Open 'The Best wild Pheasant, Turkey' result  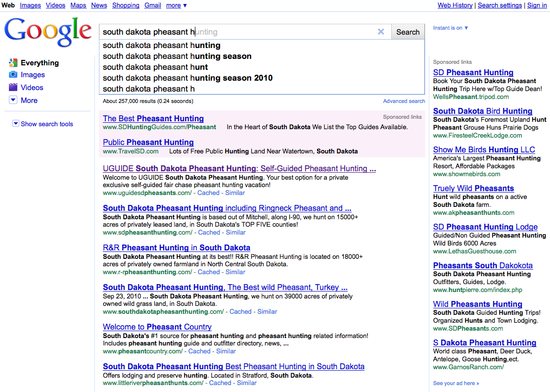pos(225,287)
